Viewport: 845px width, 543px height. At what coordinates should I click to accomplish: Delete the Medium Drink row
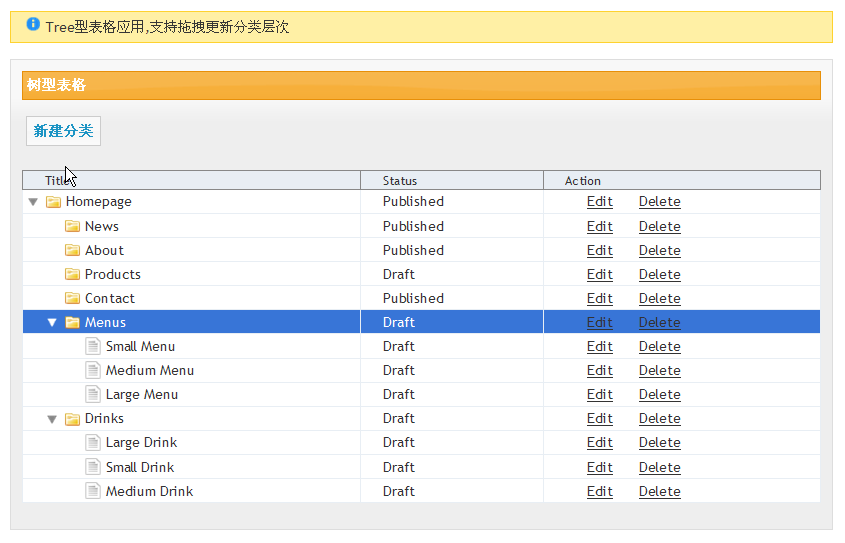pos(660,491)
